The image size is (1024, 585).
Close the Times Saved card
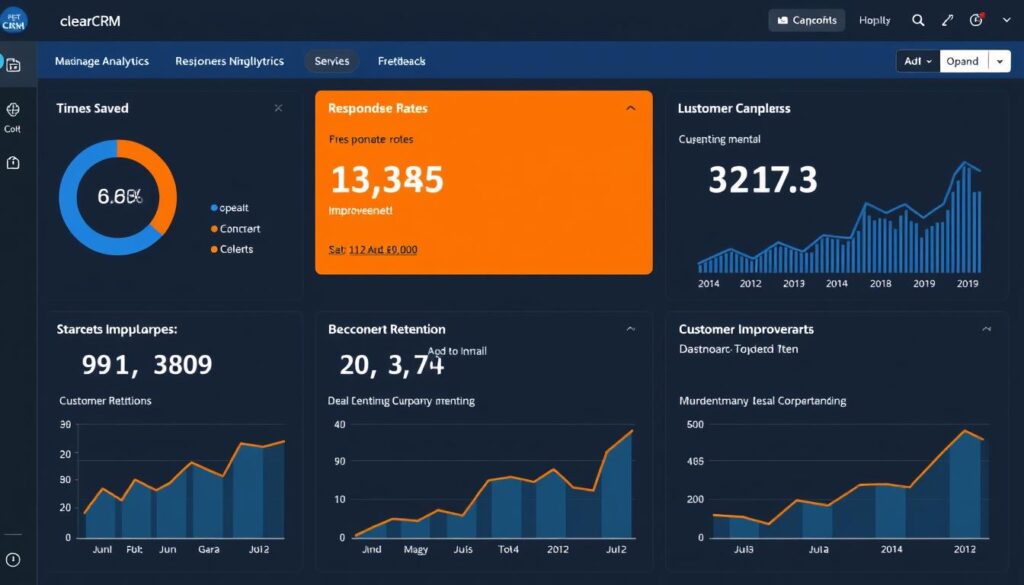point(278,108)
